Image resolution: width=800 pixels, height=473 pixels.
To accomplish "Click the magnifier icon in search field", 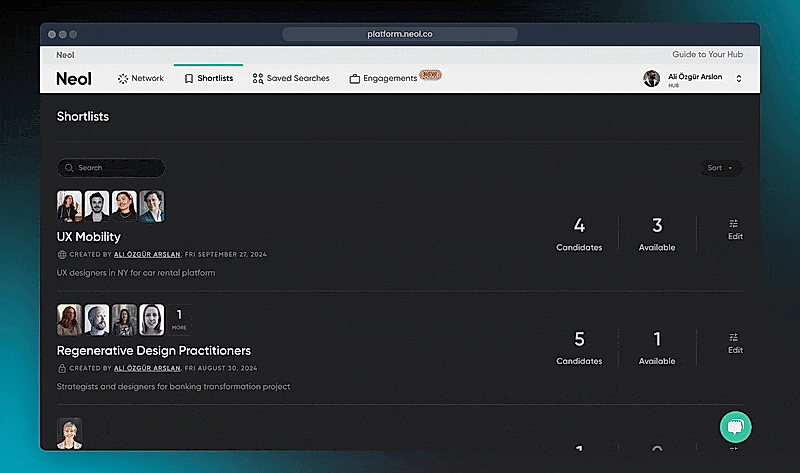I will point(69,168).
